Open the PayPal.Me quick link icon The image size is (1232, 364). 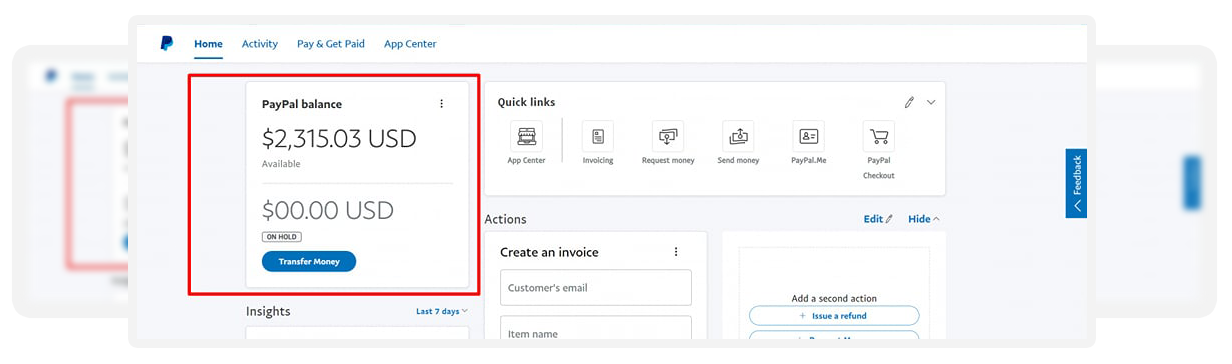click(808, 136)
